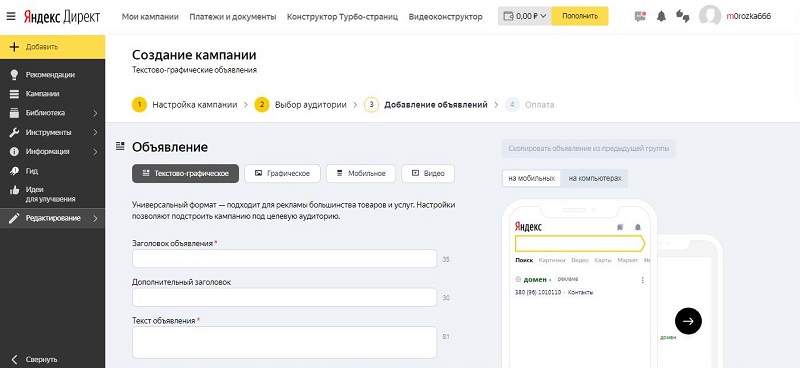Open Конструктор Турбо-страниц menu
The width and height of the screenshot is (800, 368).
pos(342,17)
